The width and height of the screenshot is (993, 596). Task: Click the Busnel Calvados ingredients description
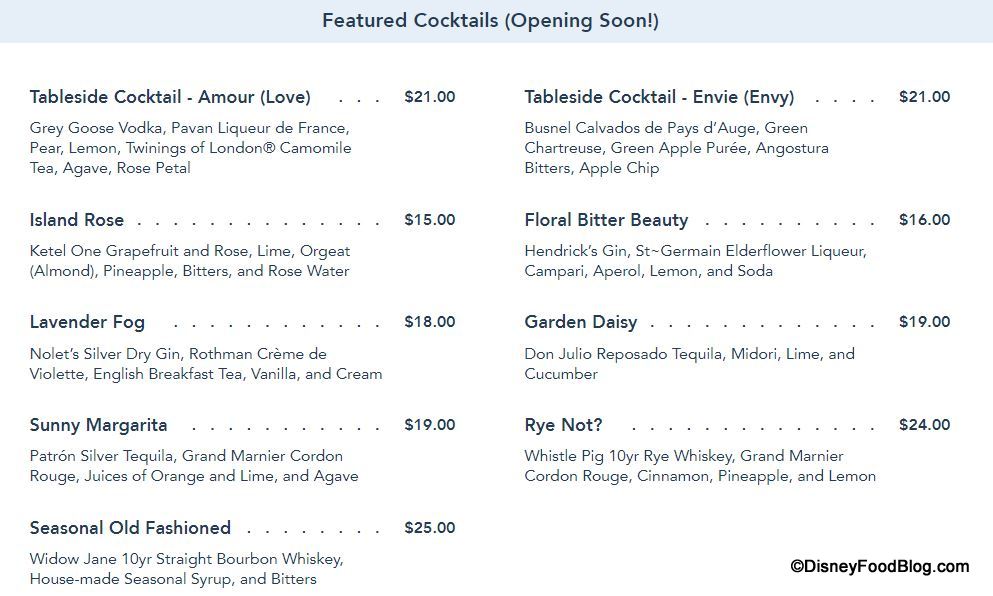[x=676, y=148]
